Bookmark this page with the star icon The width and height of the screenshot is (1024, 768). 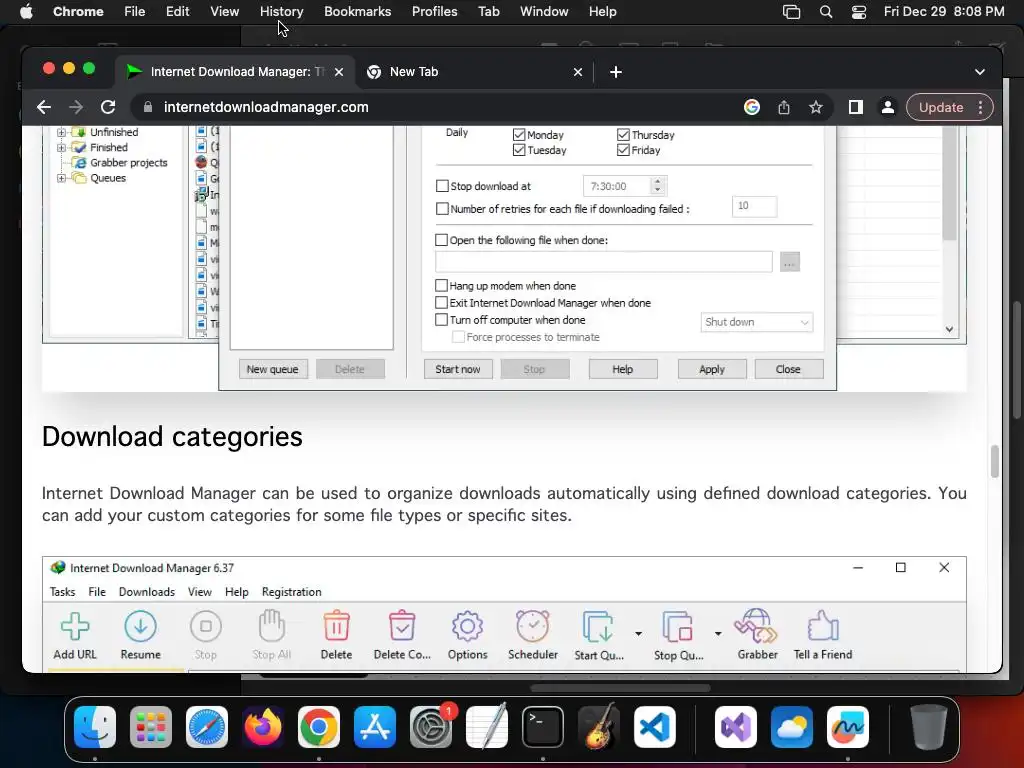[816, 107]
